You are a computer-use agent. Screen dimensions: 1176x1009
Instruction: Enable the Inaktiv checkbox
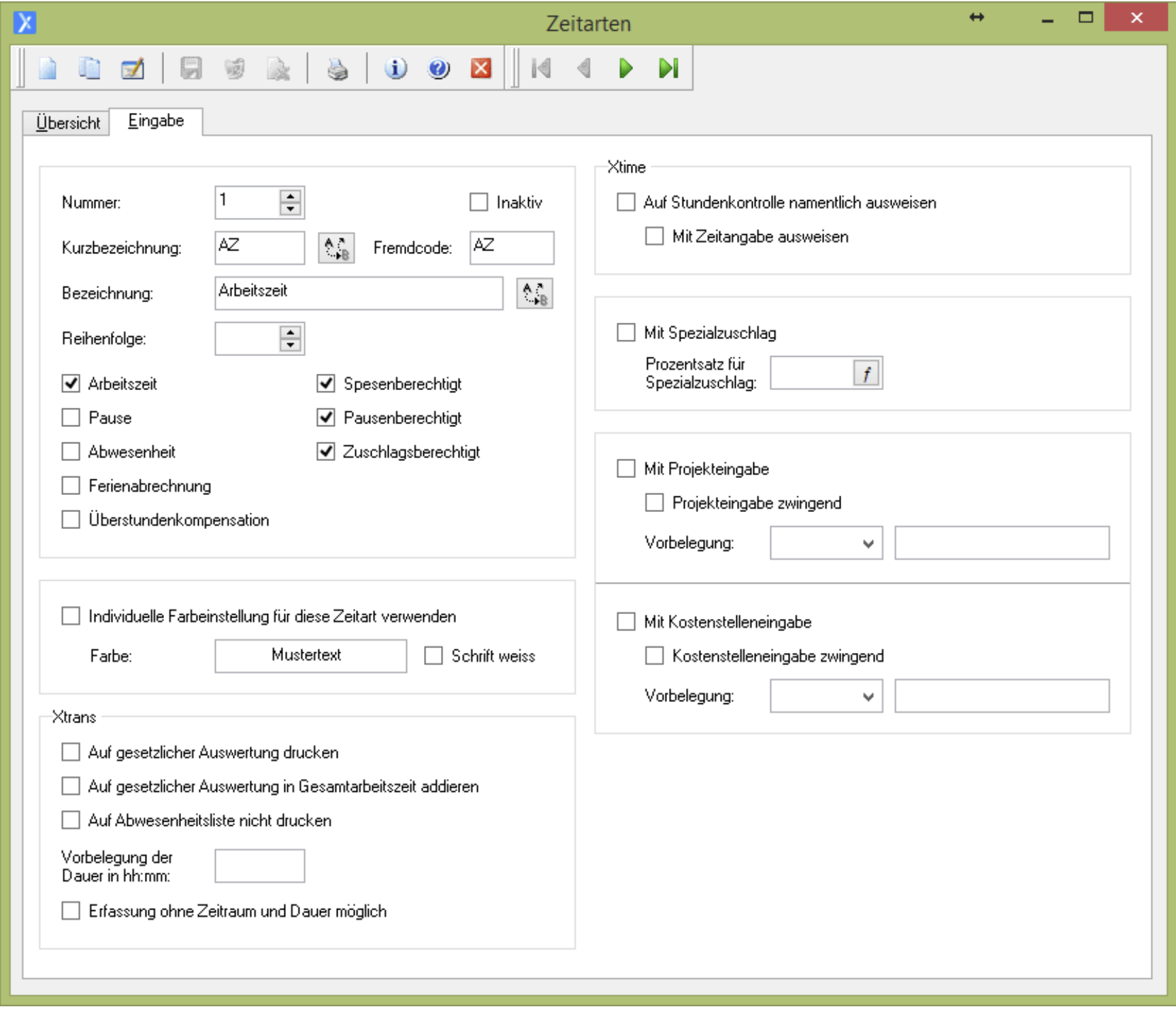(479, 202)
